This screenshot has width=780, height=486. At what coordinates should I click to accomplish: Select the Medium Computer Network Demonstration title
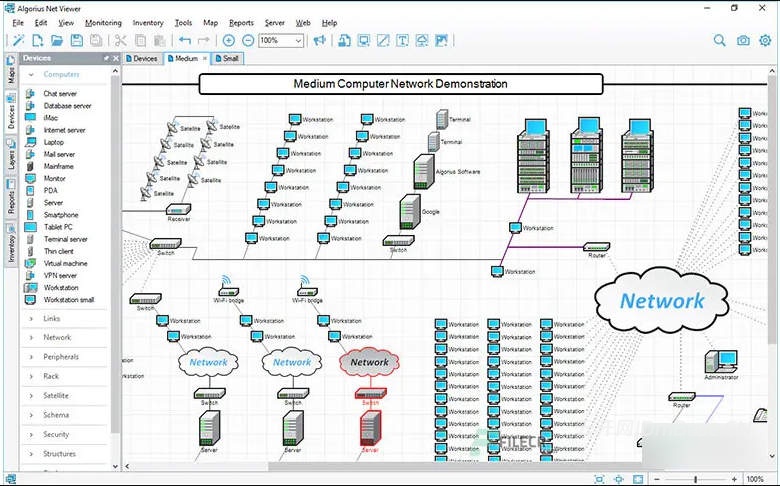point(400,84)
